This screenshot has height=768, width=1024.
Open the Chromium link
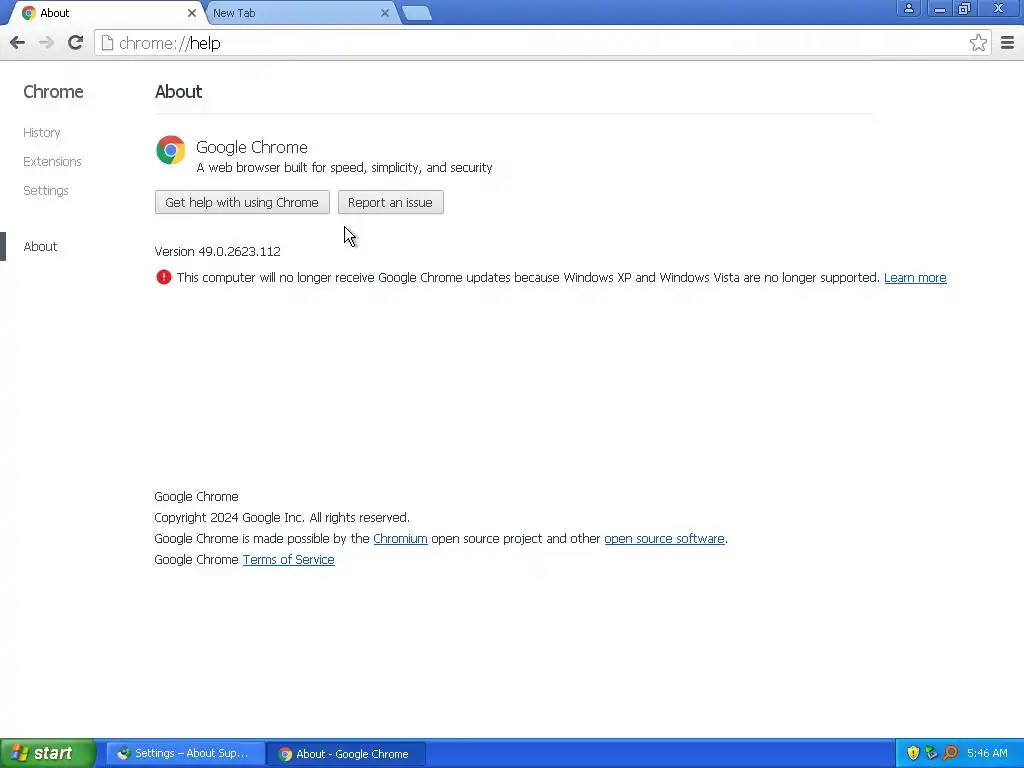tap(400, 539)
